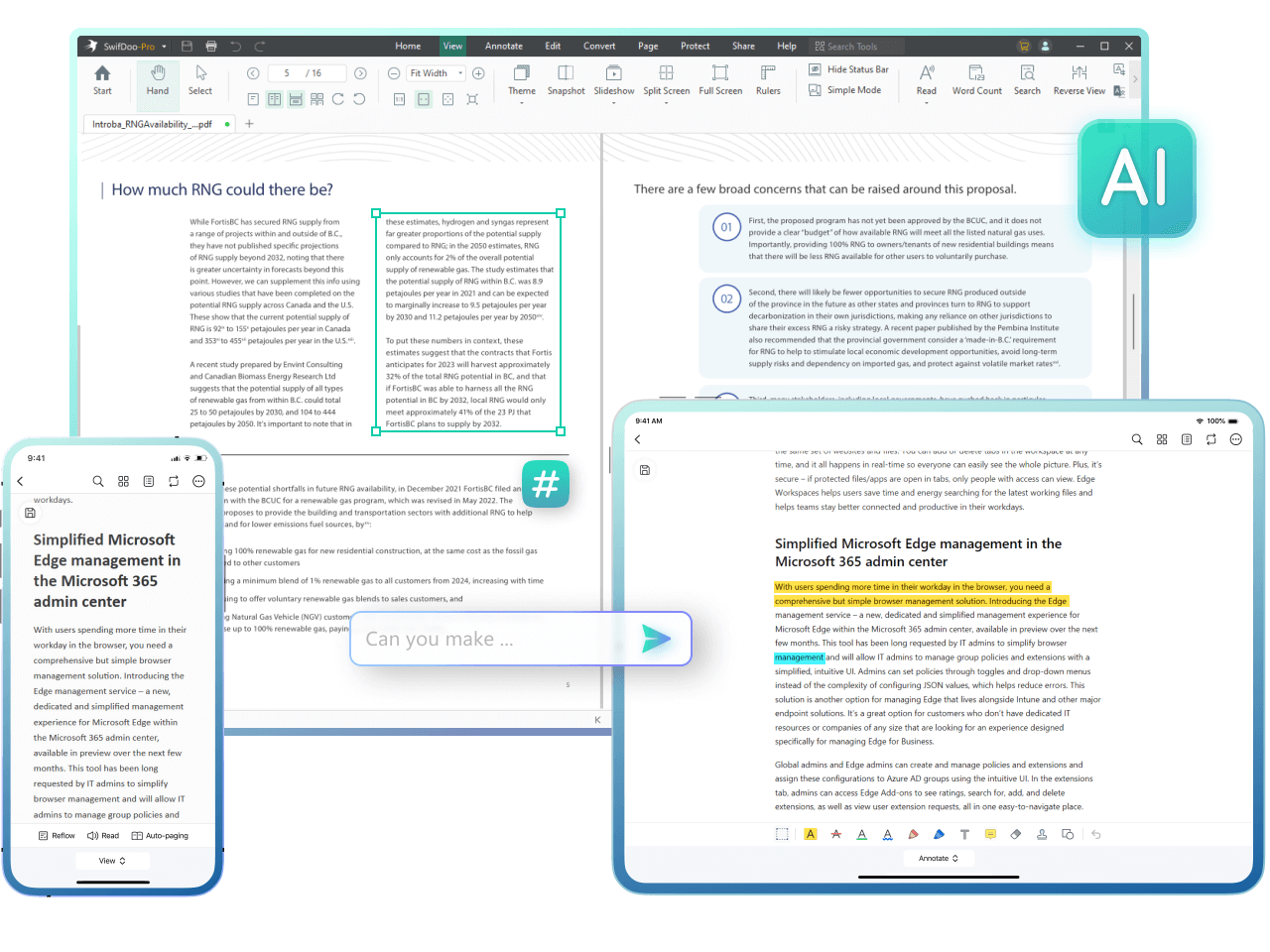Toggle Simple Mode
This screenshot has width=1270, height=952.
coord(844,90)
